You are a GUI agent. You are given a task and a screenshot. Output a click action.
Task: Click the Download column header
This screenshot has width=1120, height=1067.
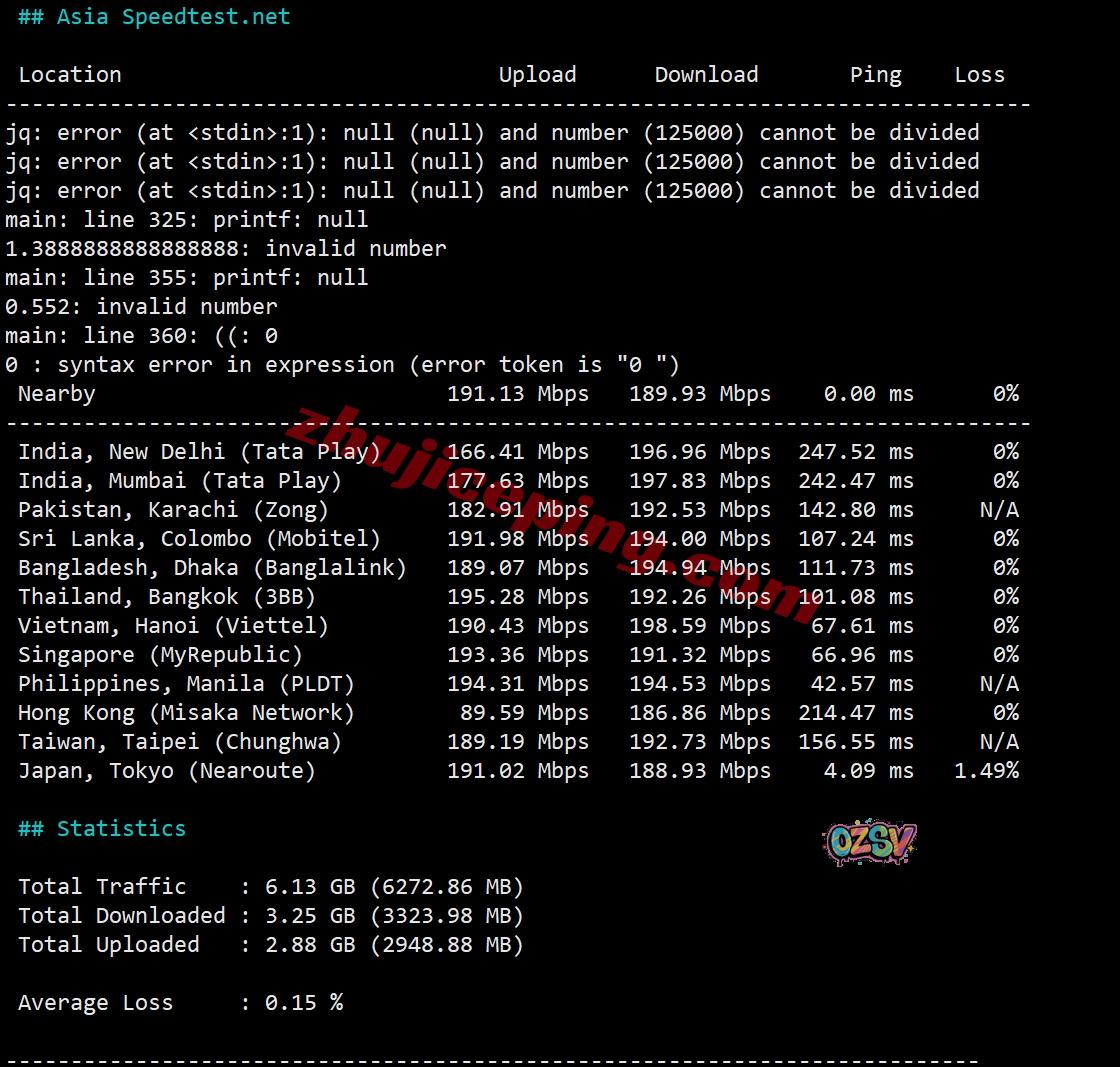tap(706, 75)
